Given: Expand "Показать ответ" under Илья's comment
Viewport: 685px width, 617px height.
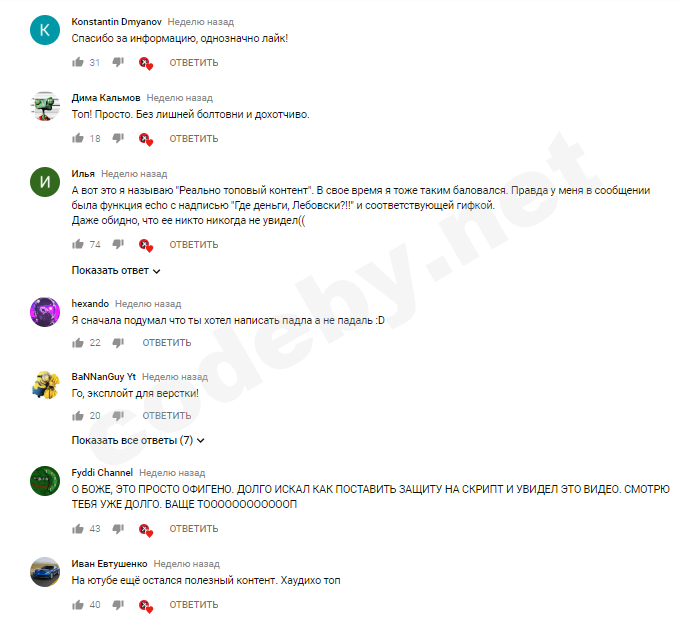Looking at the screenshot, I should [116, 270].
